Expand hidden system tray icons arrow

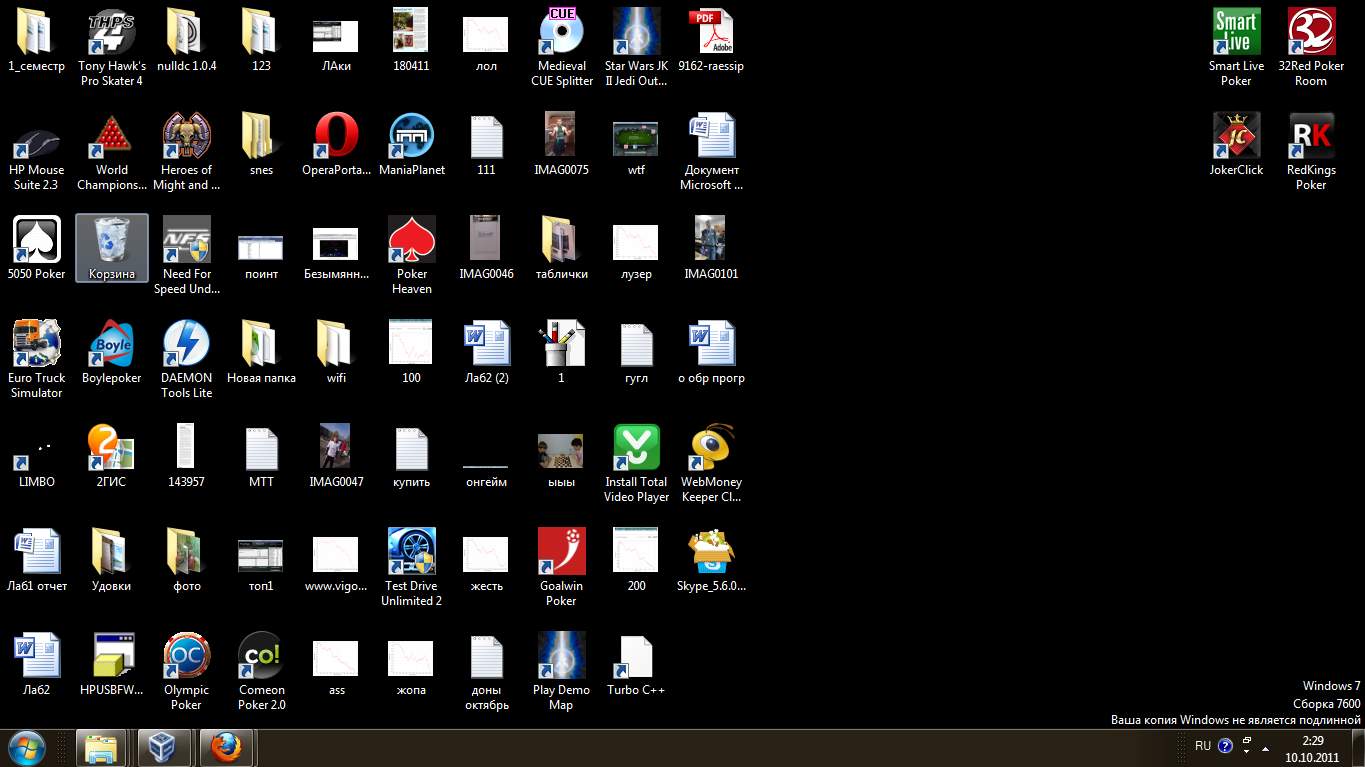tap(1265, 747)
